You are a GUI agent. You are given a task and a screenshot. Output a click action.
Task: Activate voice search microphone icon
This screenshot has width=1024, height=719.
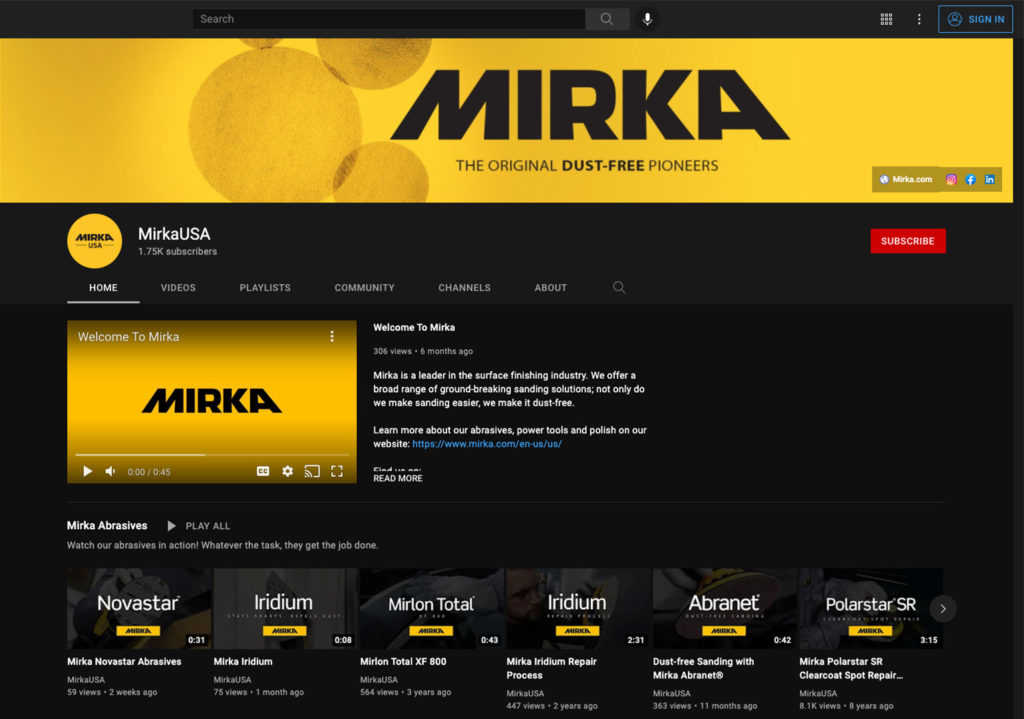coord(647,19)
